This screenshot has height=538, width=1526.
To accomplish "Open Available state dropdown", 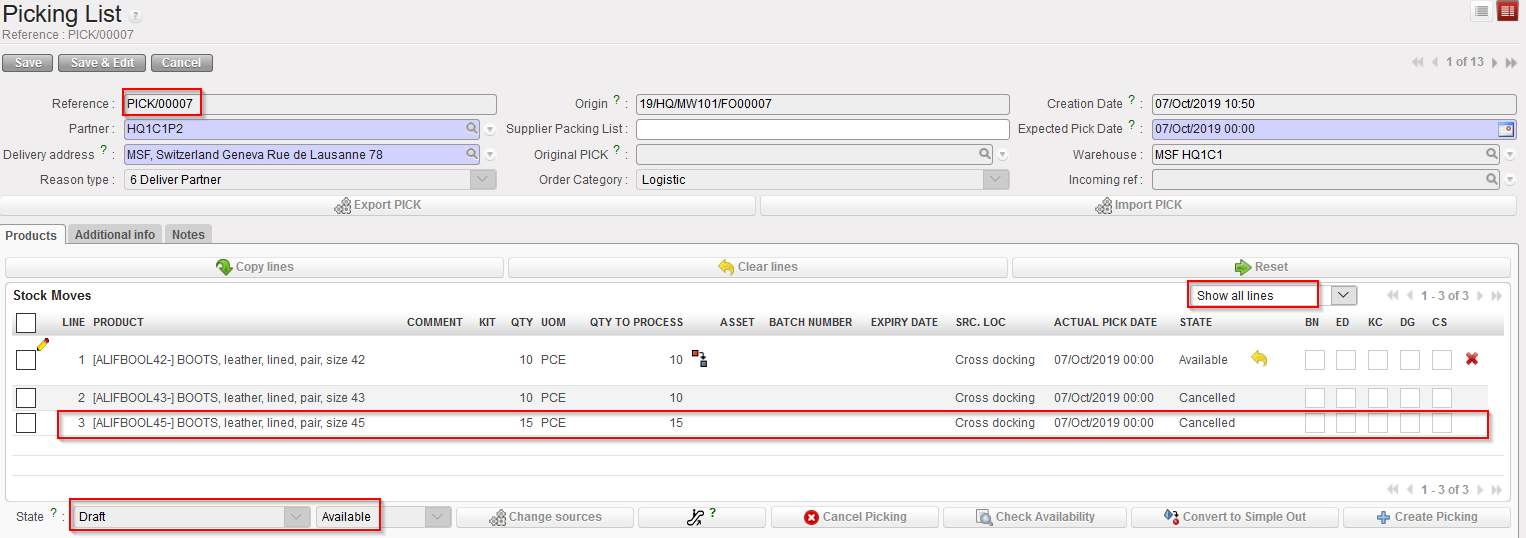I will coord(436,517).
